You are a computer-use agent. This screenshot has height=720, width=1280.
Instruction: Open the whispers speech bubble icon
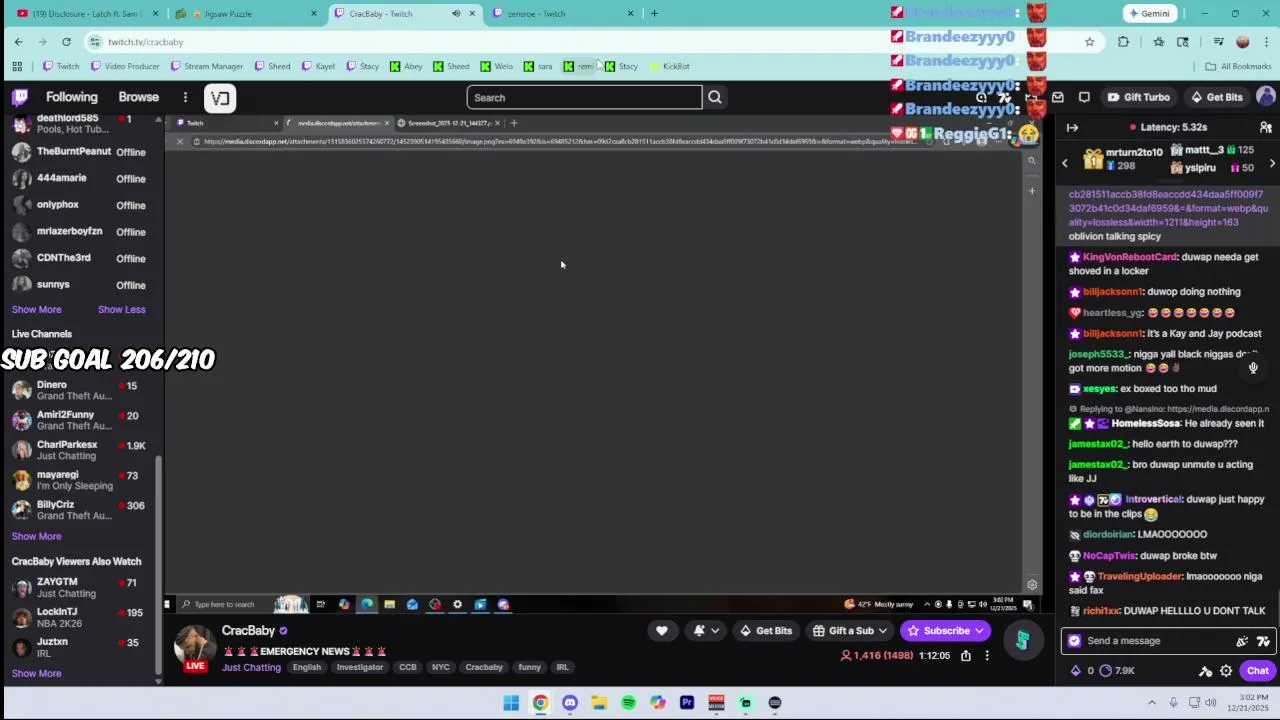(x=1084, y=97)
